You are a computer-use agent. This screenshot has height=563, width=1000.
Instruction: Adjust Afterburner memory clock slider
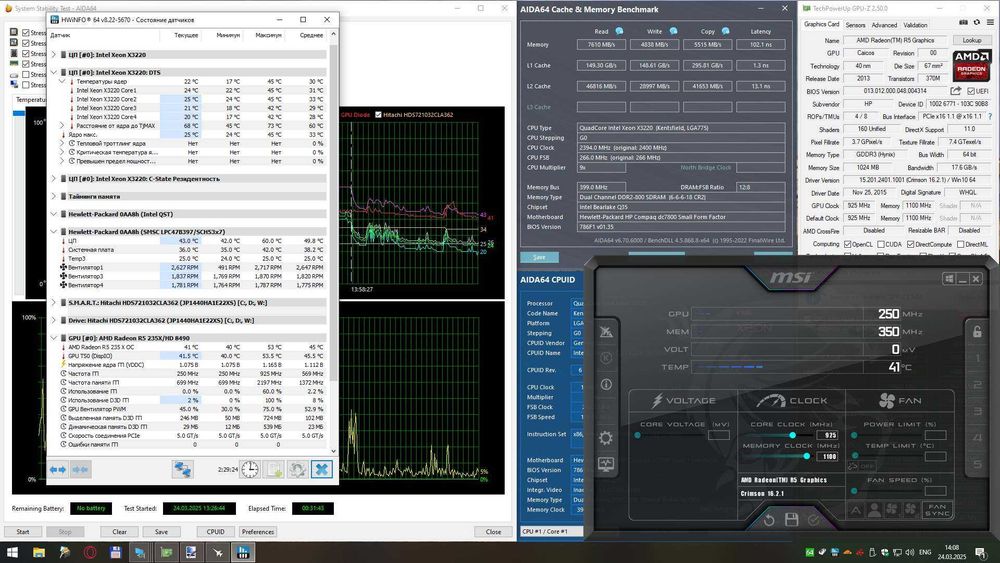coord(807,456)
